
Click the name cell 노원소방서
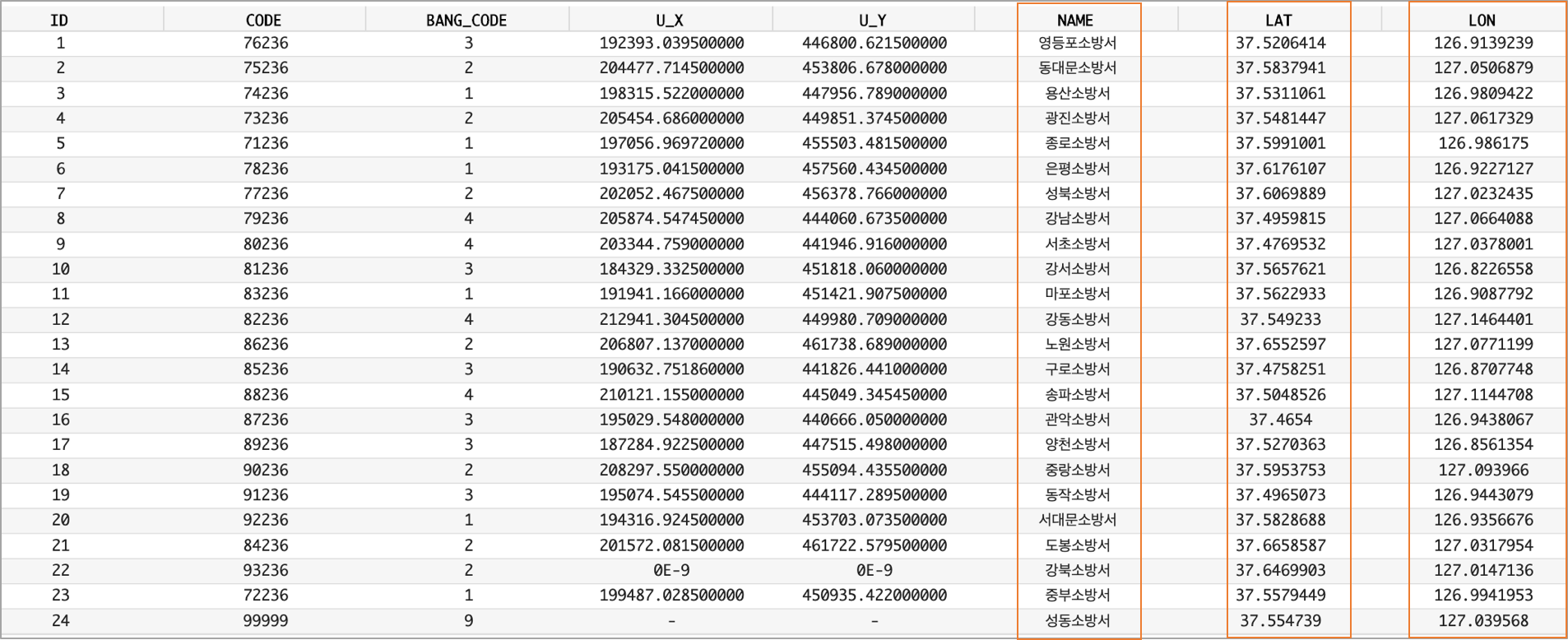point(1078,344)
